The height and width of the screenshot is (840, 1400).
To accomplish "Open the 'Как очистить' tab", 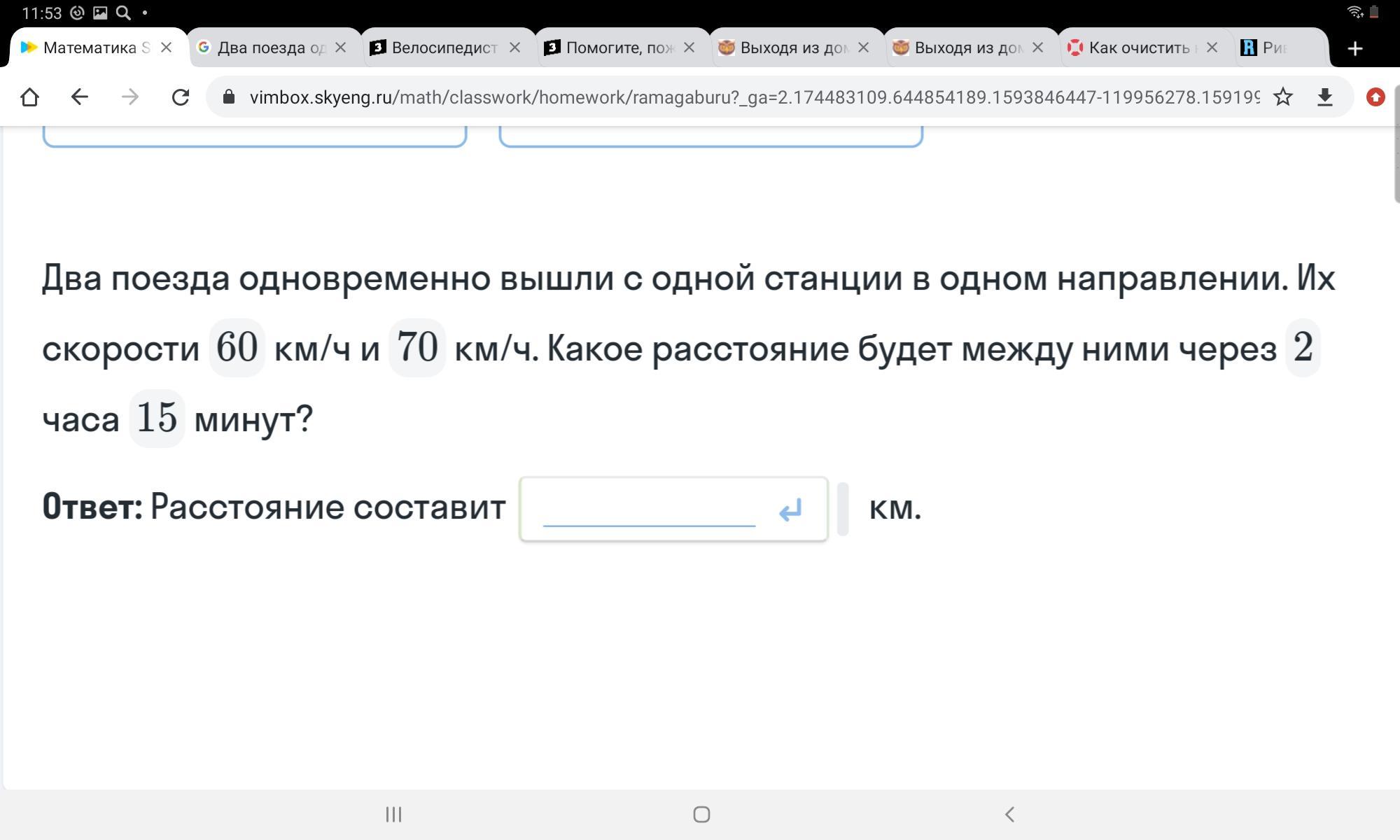I will pyautogui.click(x=1137, y=48).
